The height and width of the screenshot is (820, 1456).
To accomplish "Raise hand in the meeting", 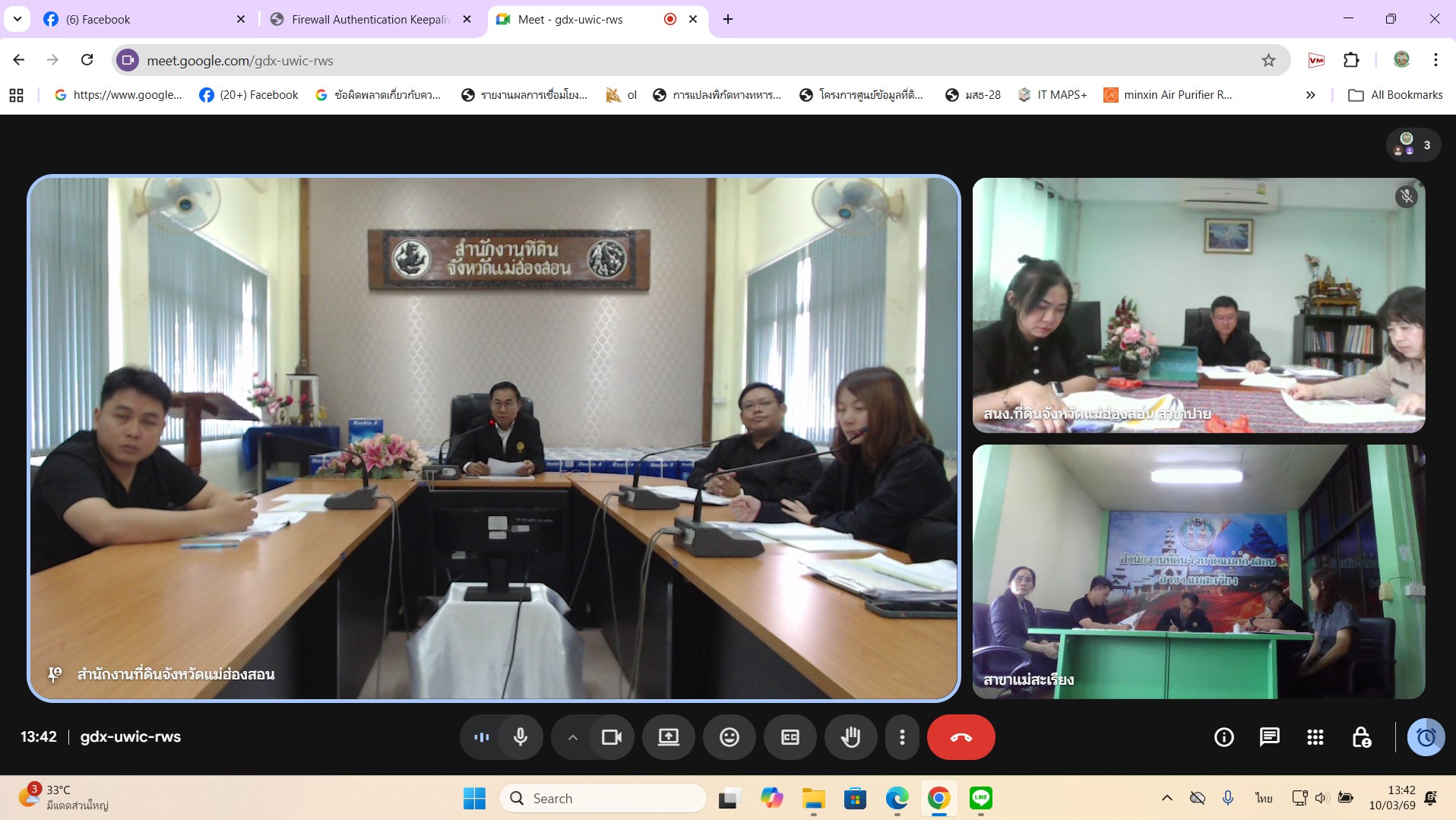I will [850, 737].
